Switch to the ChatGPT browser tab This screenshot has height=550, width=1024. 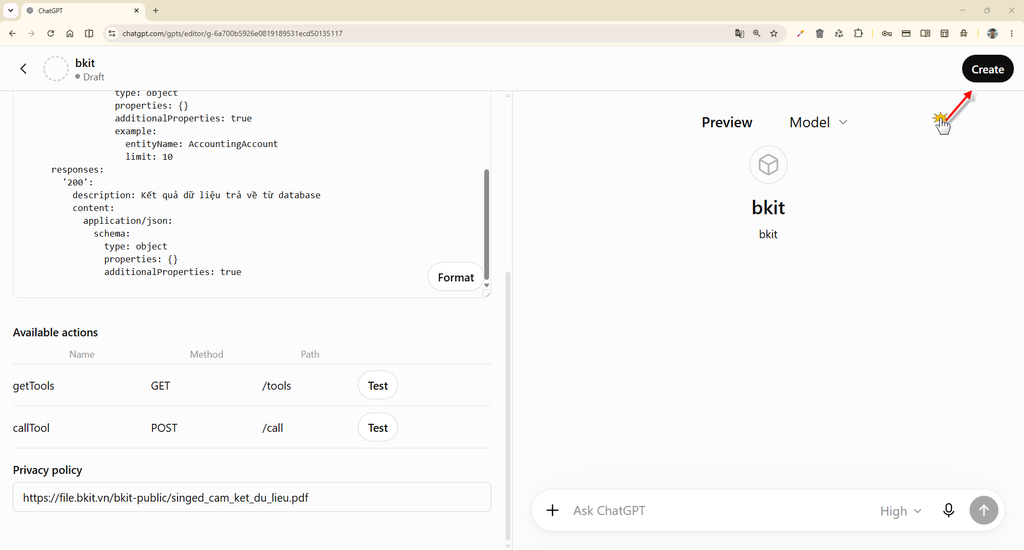[82, 10]
